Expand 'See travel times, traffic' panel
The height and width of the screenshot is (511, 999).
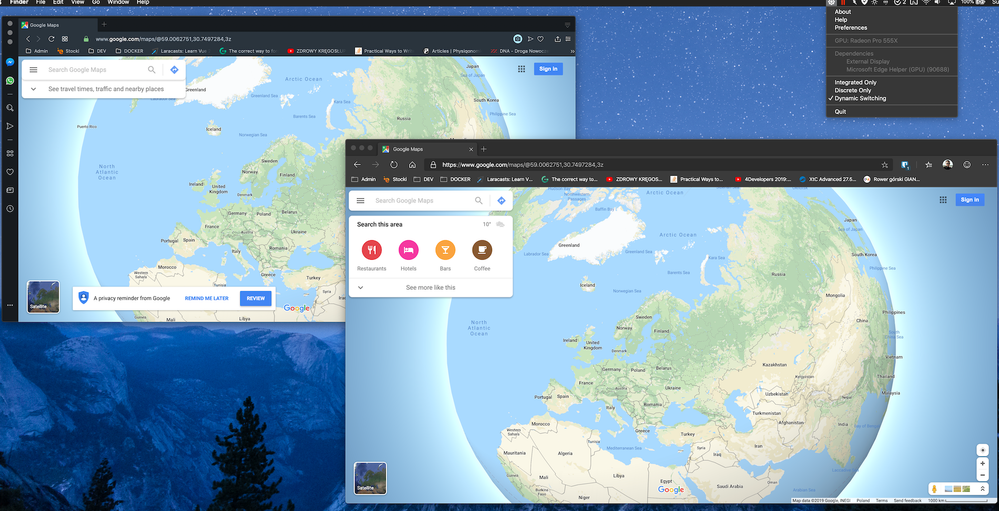[x=104, y=89]
